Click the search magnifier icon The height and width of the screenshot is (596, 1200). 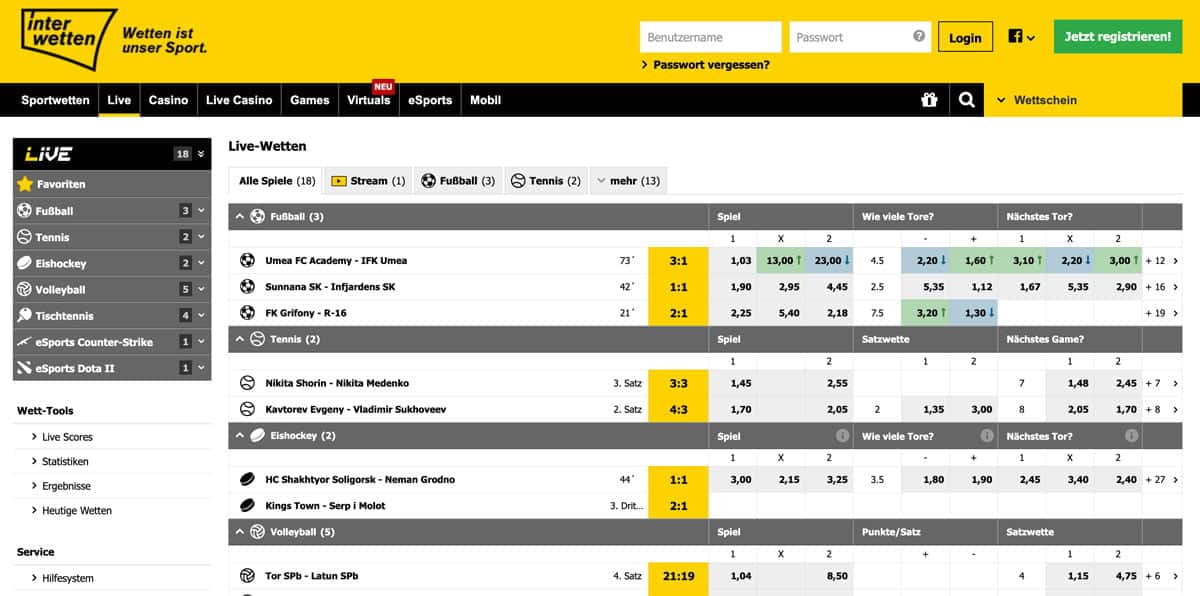966,100
